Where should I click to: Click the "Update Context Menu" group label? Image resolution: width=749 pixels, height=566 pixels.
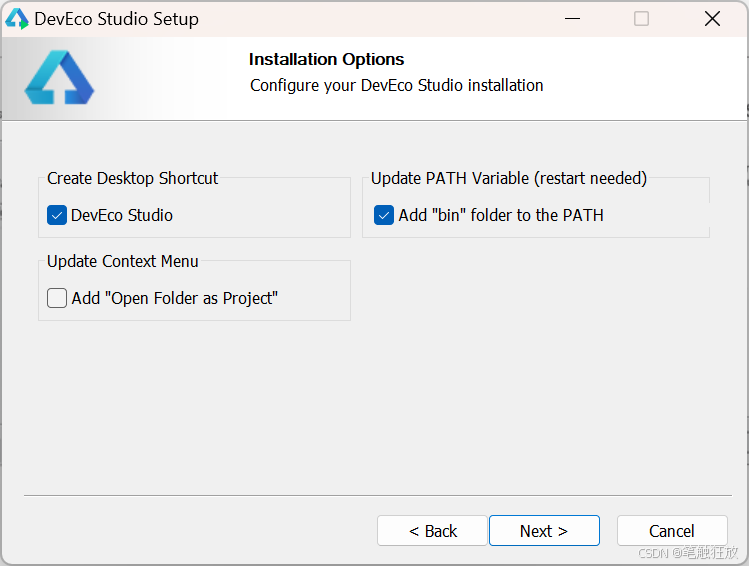click(122, 261)
